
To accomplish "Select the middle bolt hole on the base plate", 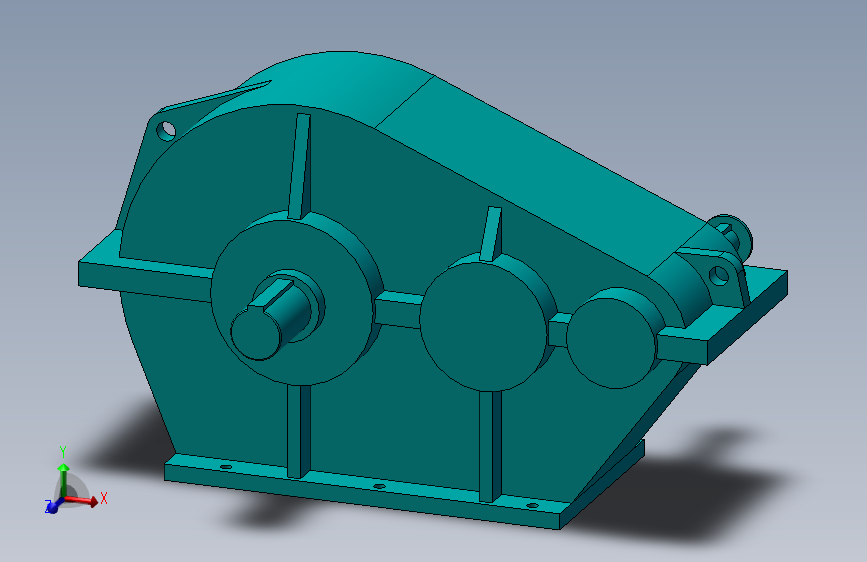I will point(379,486).
